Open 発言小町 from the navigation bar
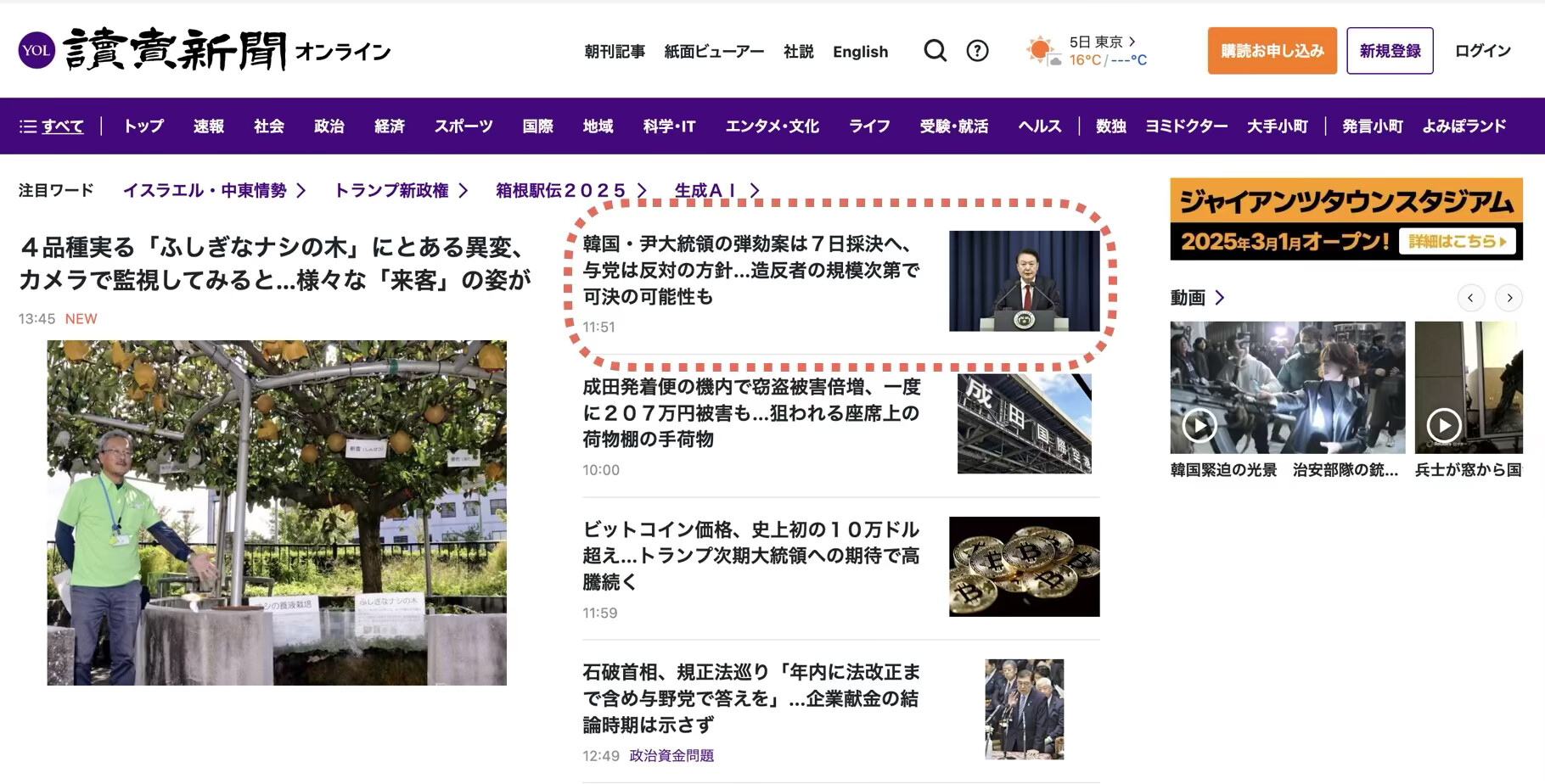The image size is (1545, 784). pyautogui.click(x=1373, y=126)
